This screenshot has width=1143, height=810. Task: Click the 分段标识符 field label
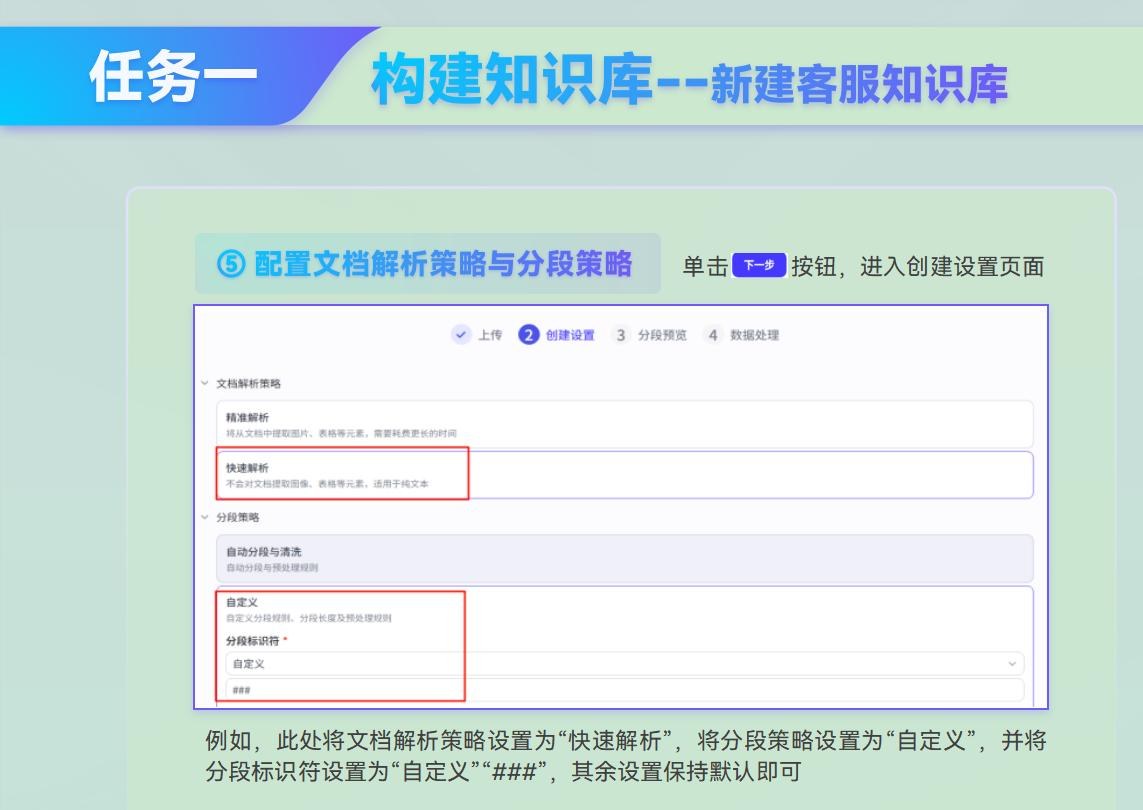tap(252, 641)
